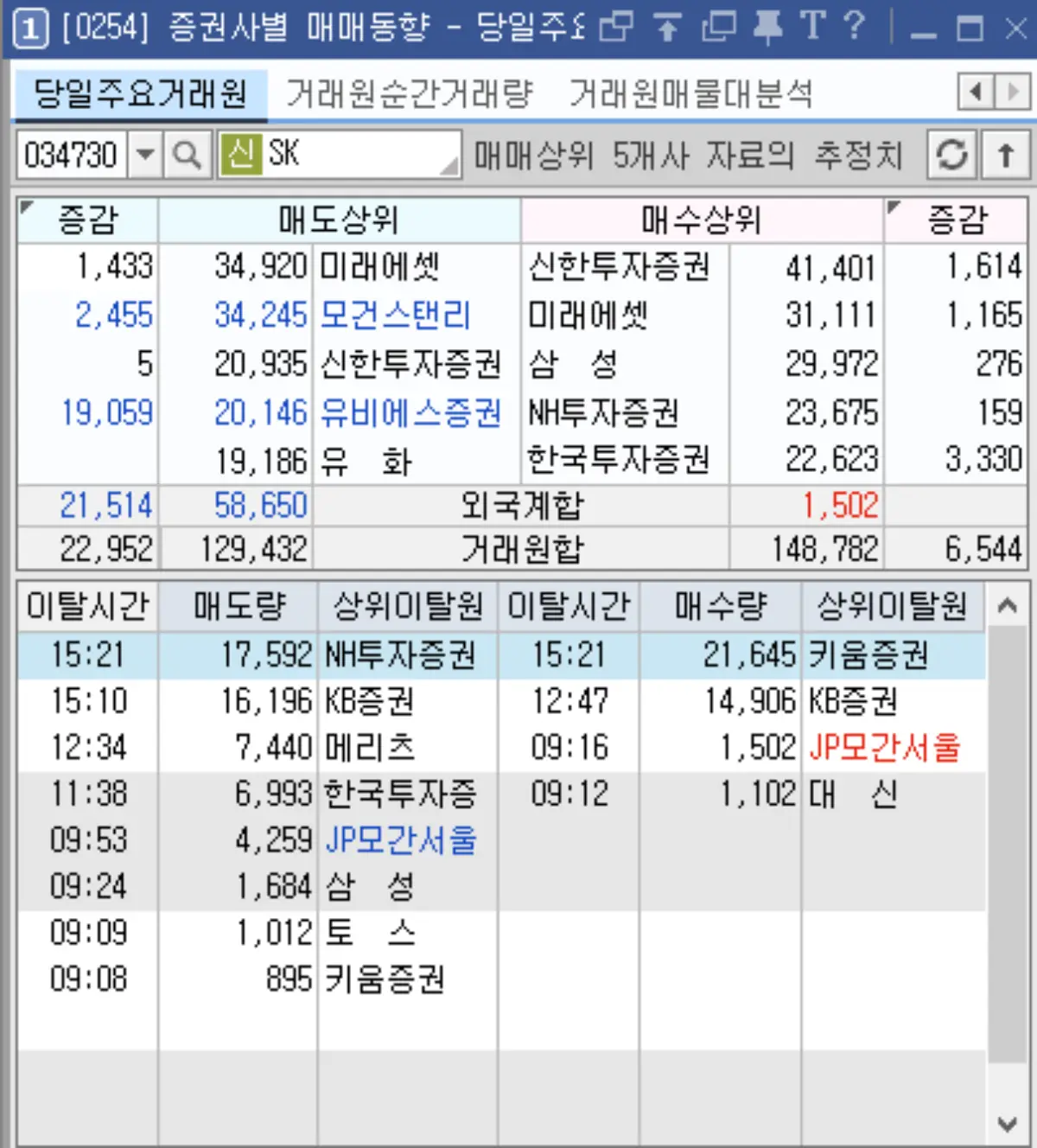Pin the window with the pushpin icon
1037x1148 pixels.
pos(767,27)
